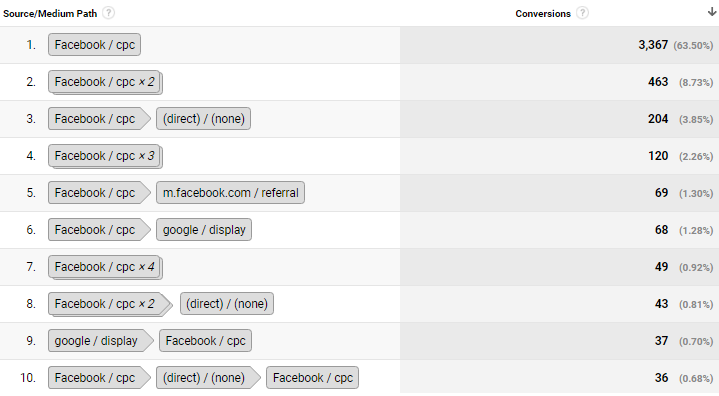Open help icon beside Source/Medium Path
719x396 pixels.
pyautogui.click(x=108, y=13)
